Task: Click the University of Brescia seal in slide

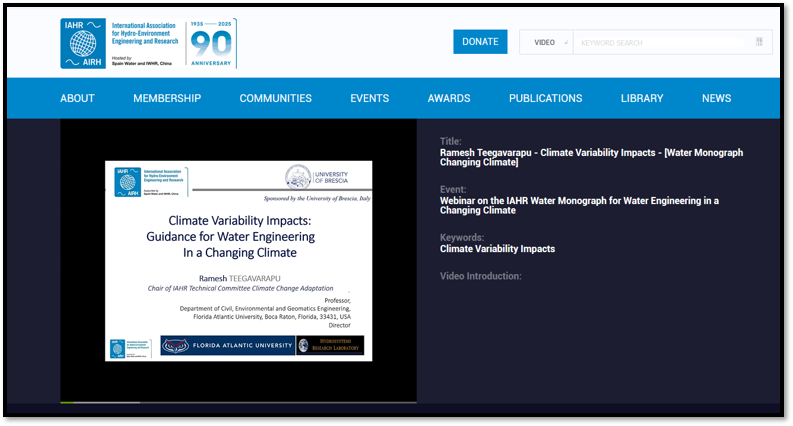Action: coord(298,177)
